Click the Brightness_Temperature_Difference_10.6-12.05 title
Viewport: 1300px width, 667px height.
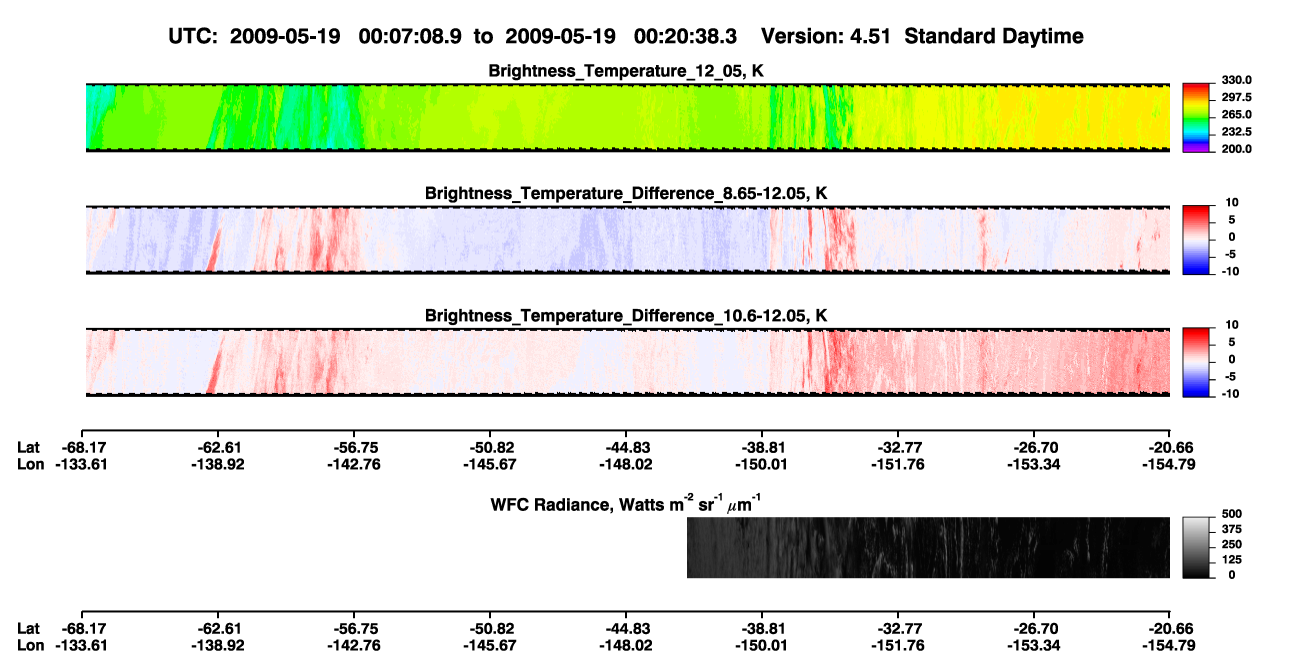pos(627,316)
